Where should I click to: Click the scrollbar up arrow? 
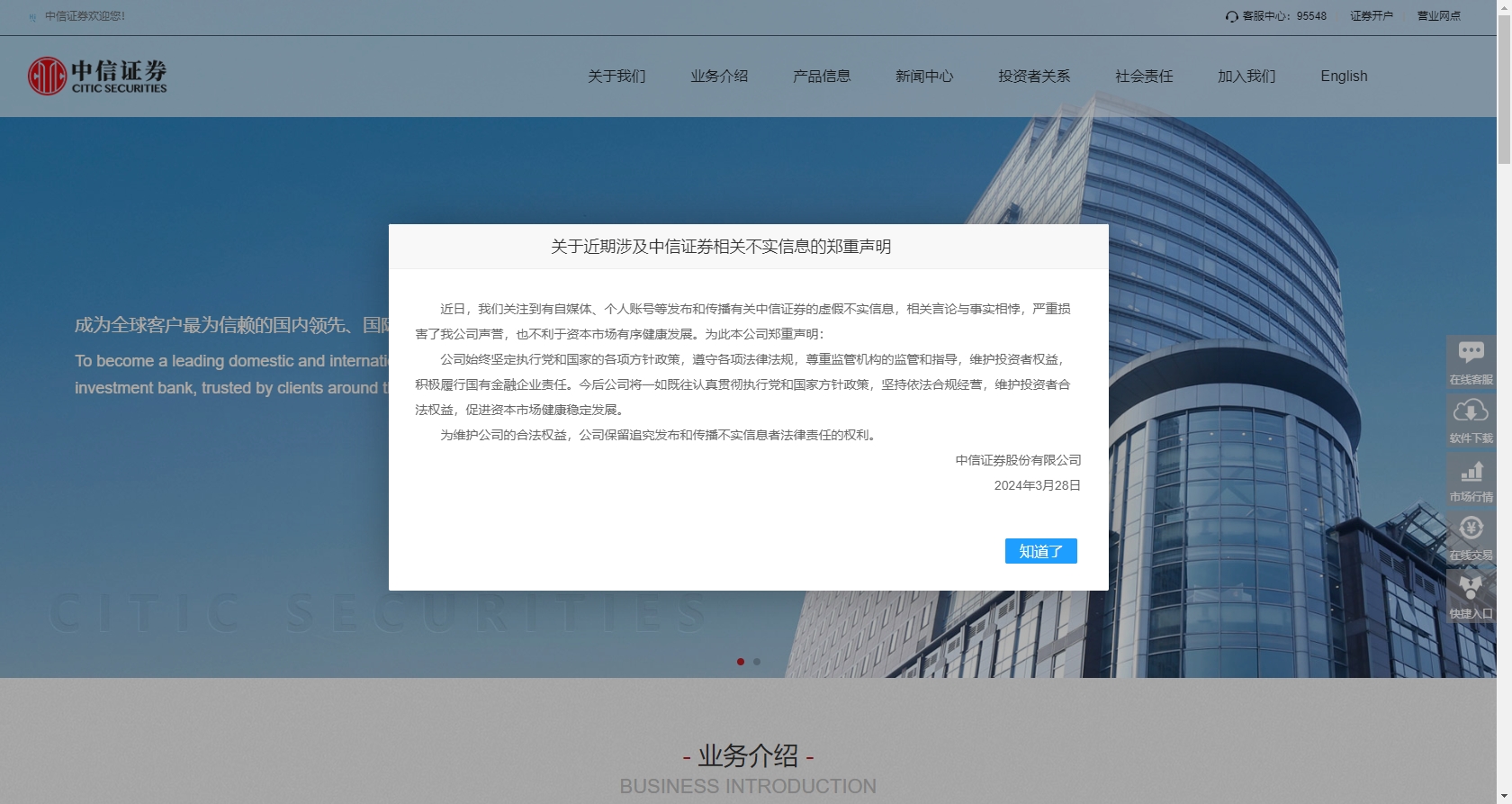tap(1504, 6)
